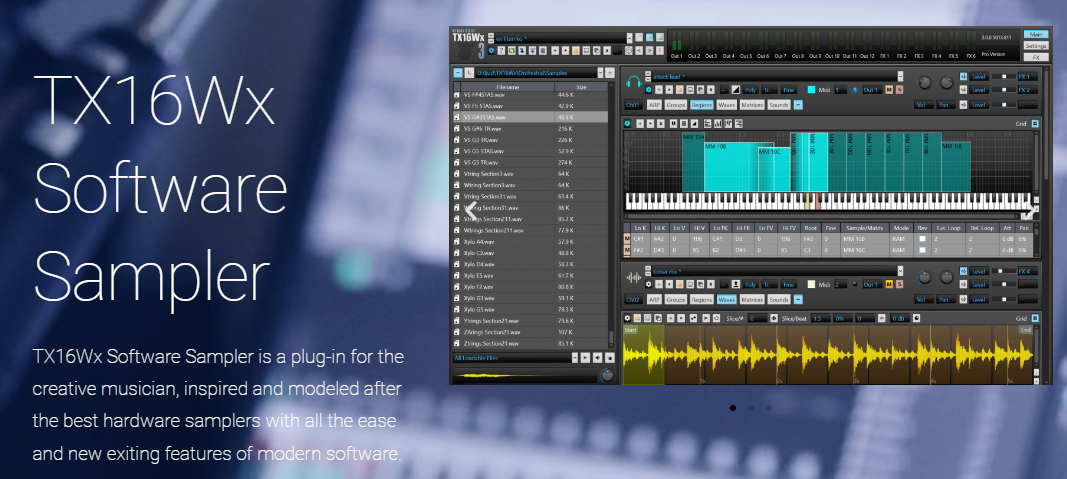Screen dimensions: 1067x479
Task: Click the Start marker in the wave editor
Action: point(630,330)
